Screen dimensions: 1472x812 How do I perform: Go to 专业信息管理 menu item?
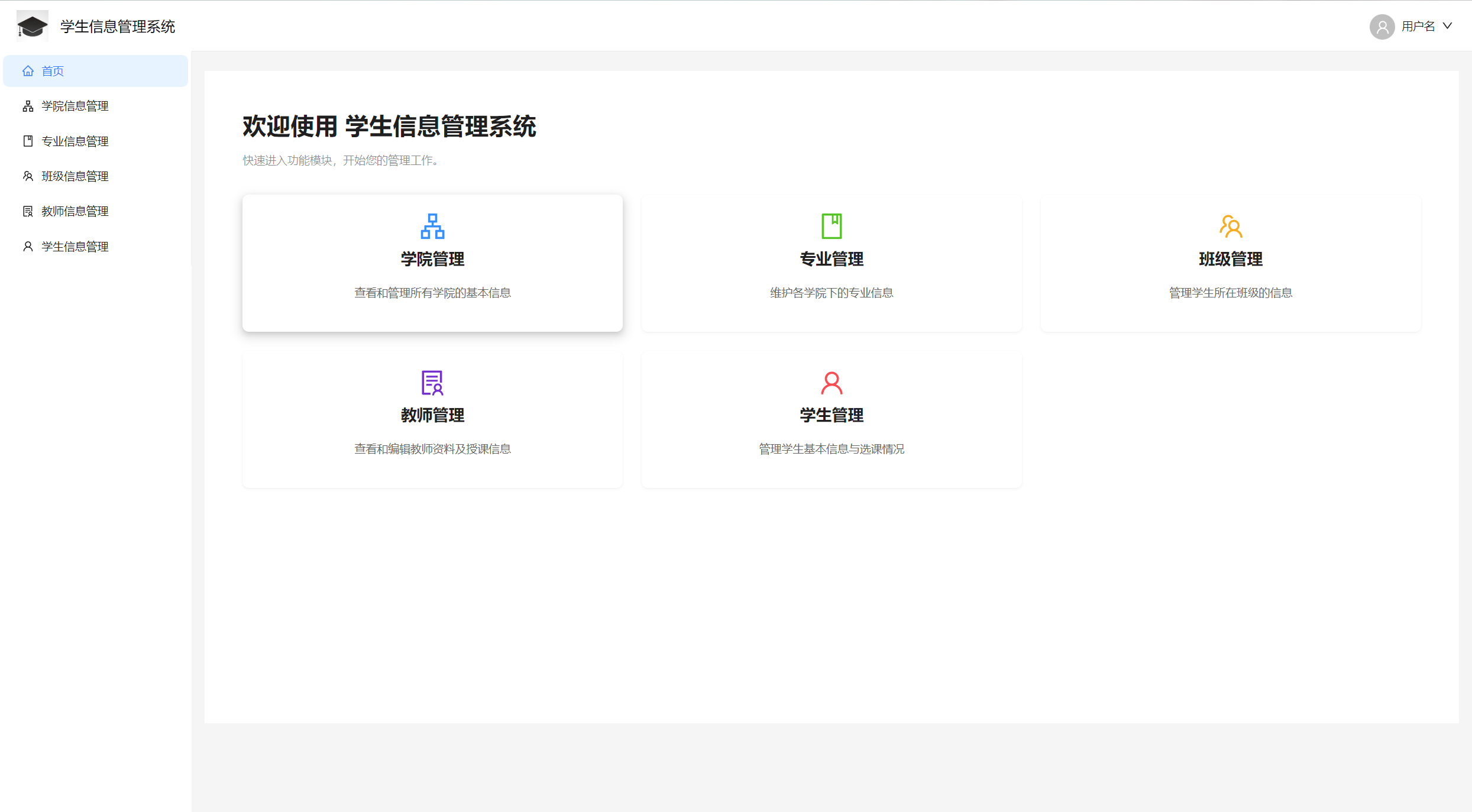click(x=75, y=141)
